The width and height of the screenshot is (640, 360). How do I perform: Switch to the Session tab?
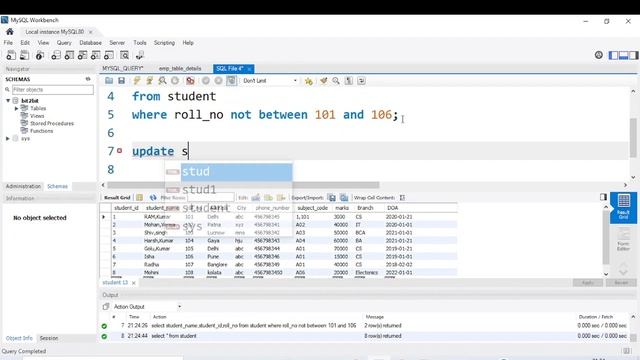coord(49,338)
